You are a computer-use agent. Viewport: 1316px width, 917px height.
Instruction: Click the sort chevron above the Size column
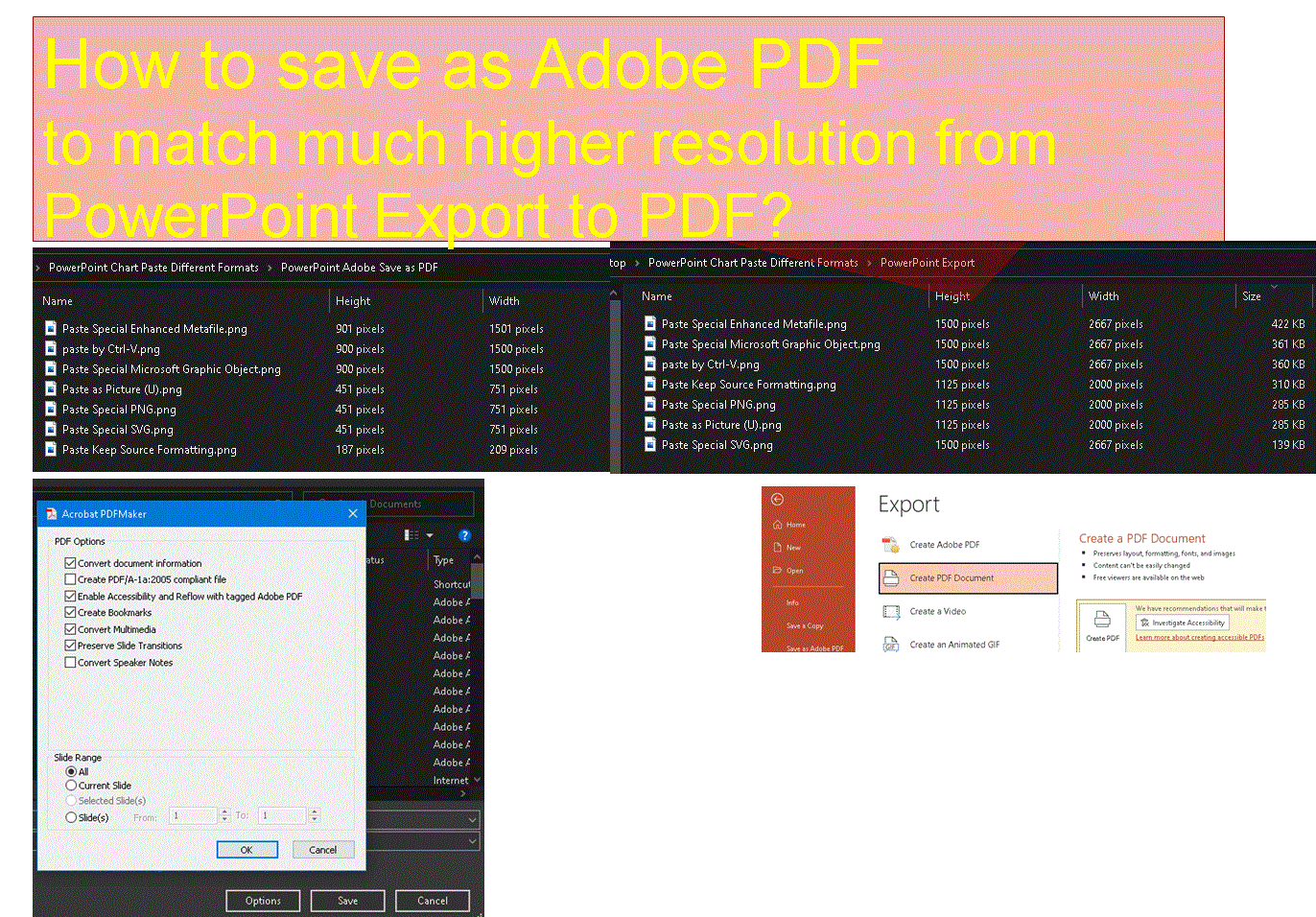(x=1274, y=287)
